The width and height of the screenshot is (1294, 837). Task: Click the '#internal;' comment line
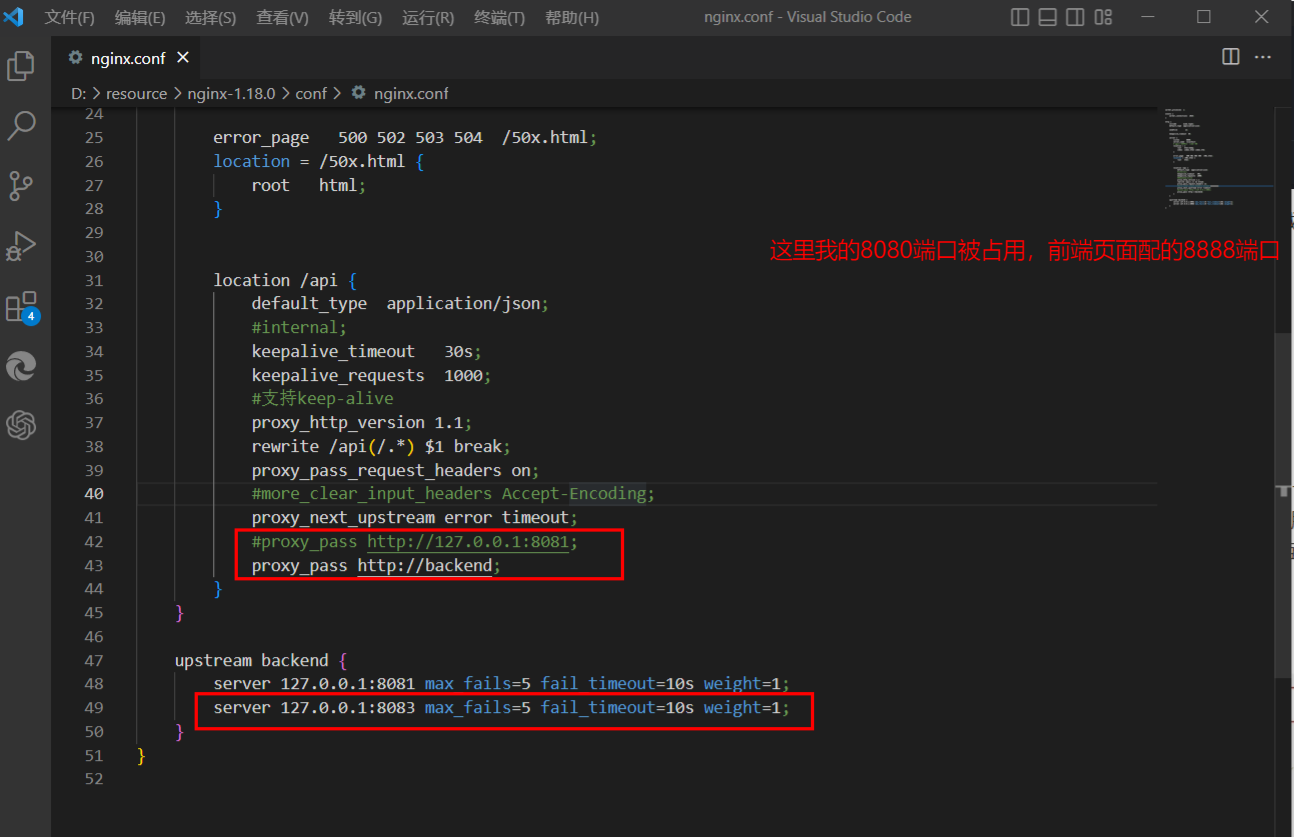tap(299, 327)
